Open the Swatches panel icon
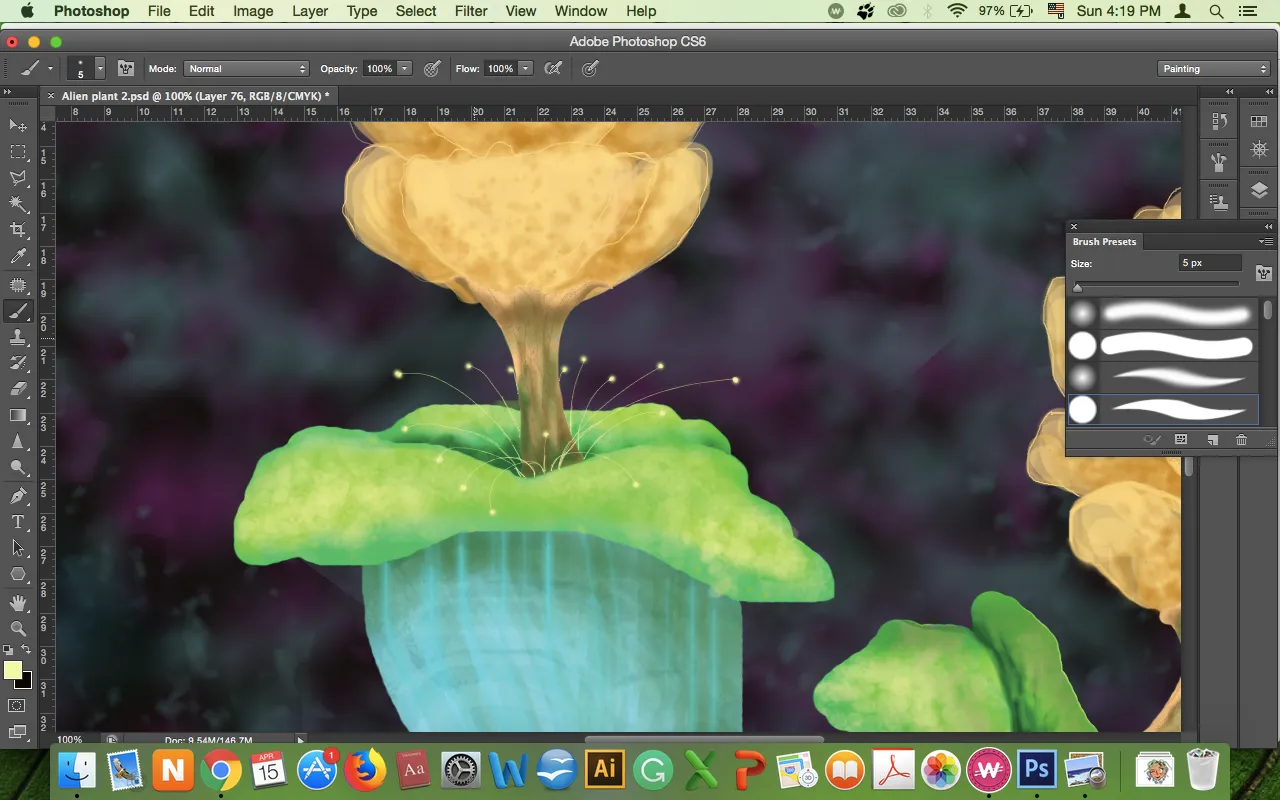This screenshot has height=800, width=1280. (x=1259, y=122)
